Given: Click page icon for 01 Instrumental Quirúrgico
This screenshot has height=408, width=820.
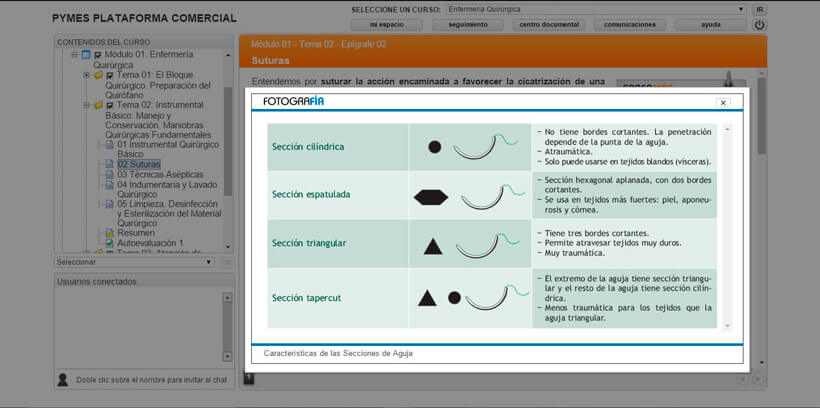Looking at the screenshot, I should [109, 145].
